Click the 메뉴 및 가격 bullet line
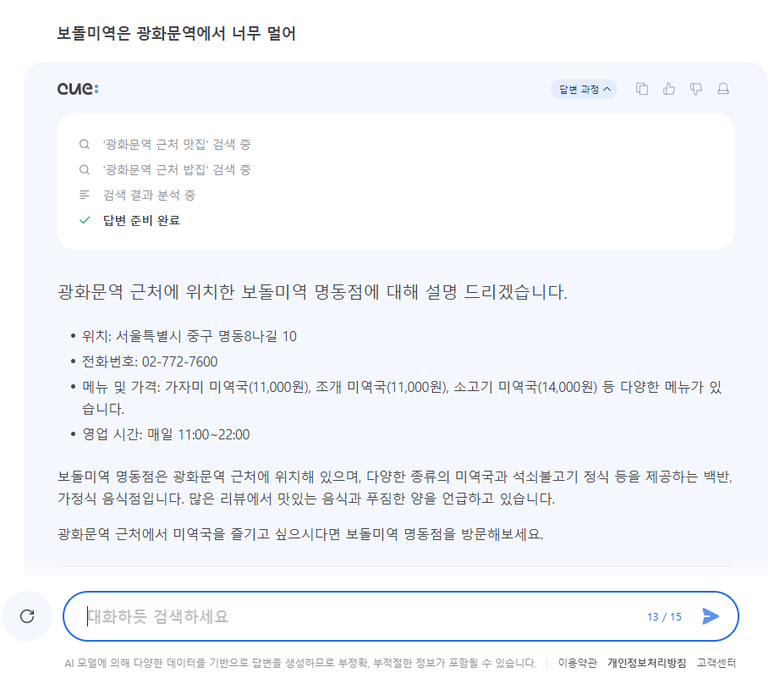The image size is (780, 684). tap(401, 398)
